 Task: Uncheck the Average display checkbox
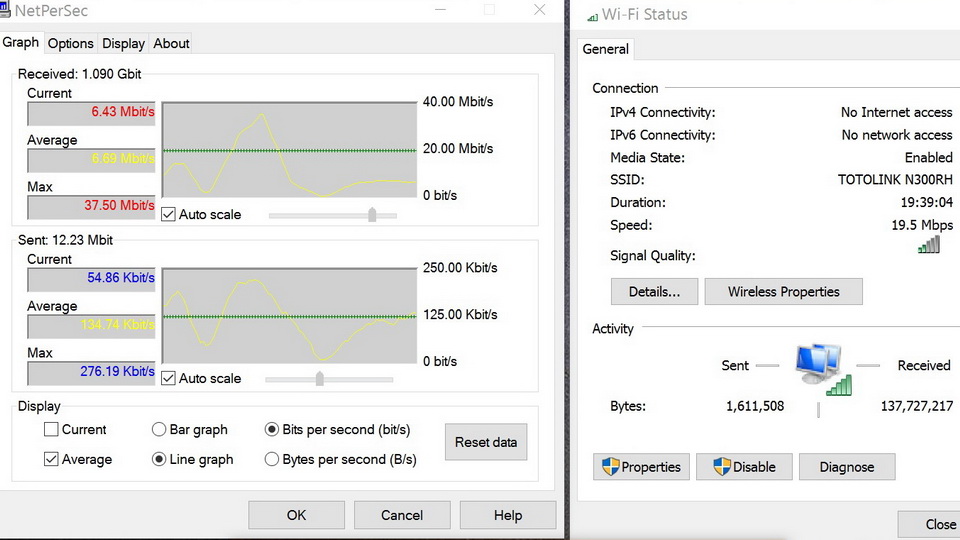point(51,460)
